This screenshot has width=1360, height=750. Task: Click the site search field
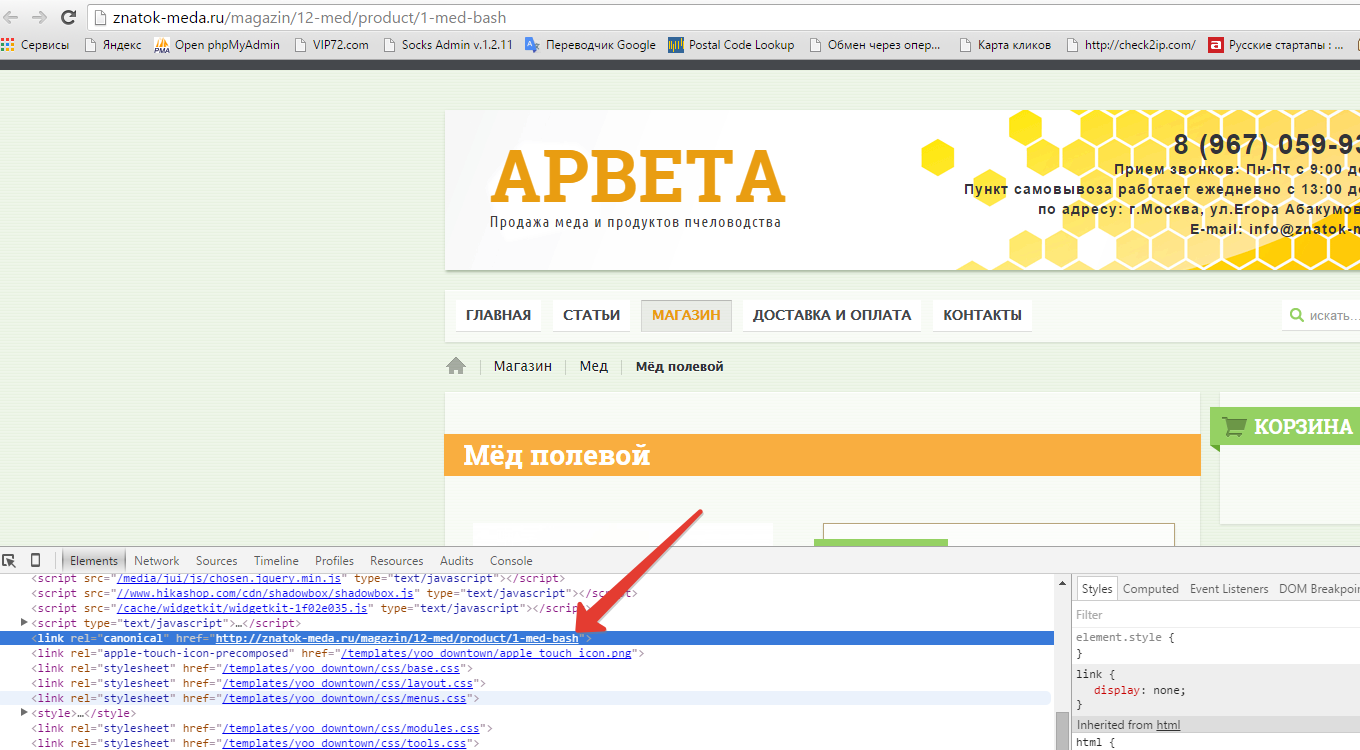[1321, 315]
